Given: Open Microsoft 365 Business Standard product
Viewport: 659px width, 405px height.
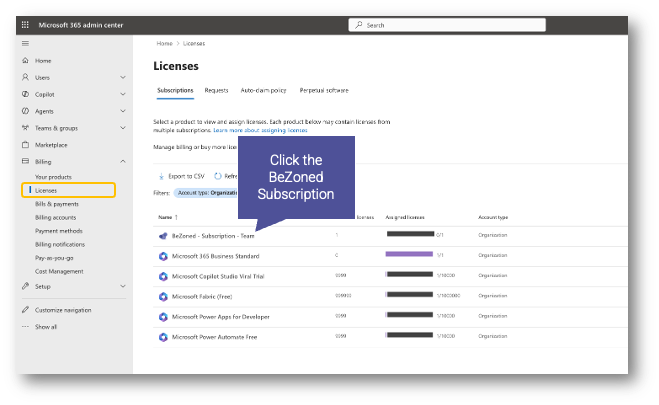Looking at the screenshot, I should click(x=216, y=256).
